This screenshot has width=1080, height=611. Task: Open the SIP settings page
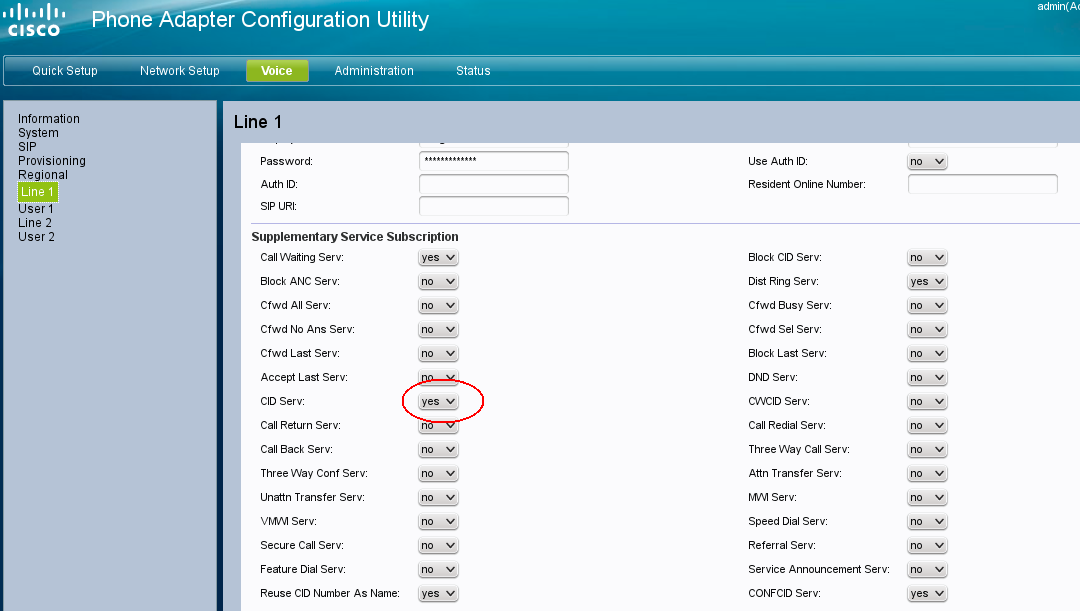(x=27, y=147)
